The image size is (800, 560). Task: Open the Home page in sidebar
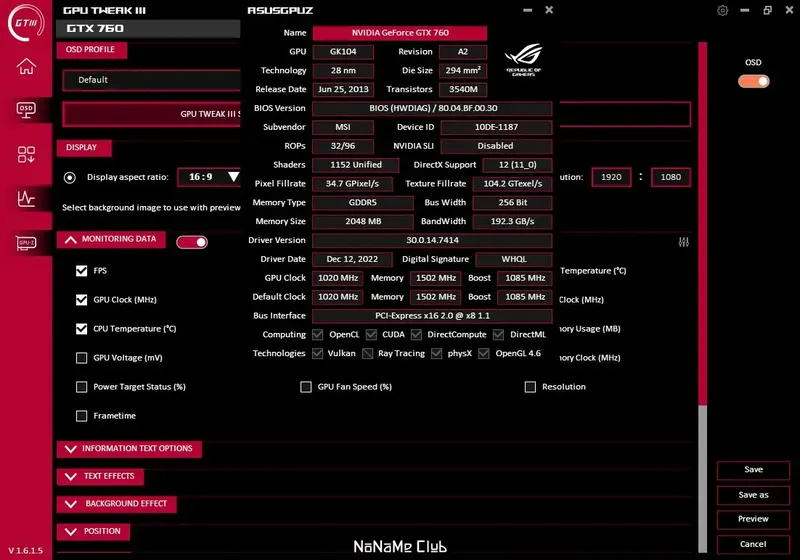(x=26, y=66)
